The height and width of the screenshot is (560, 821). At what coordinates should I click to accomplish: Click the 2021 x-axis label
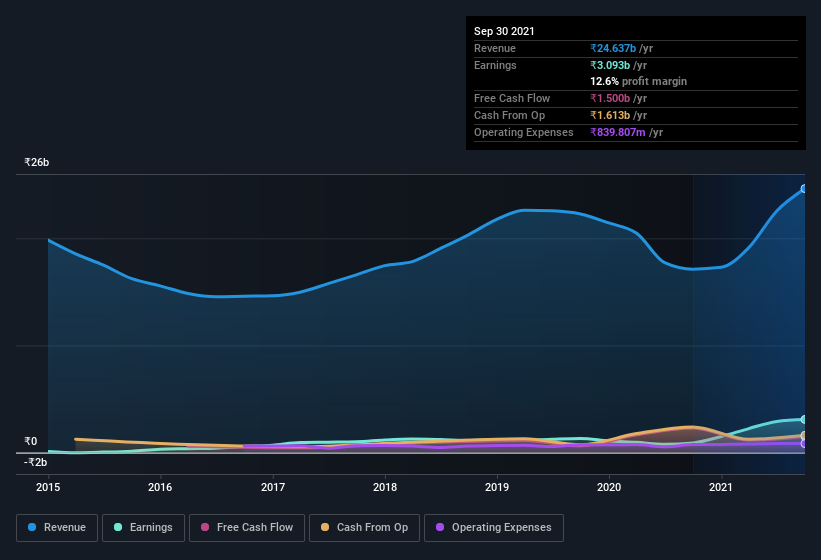[x=721, y=487]
